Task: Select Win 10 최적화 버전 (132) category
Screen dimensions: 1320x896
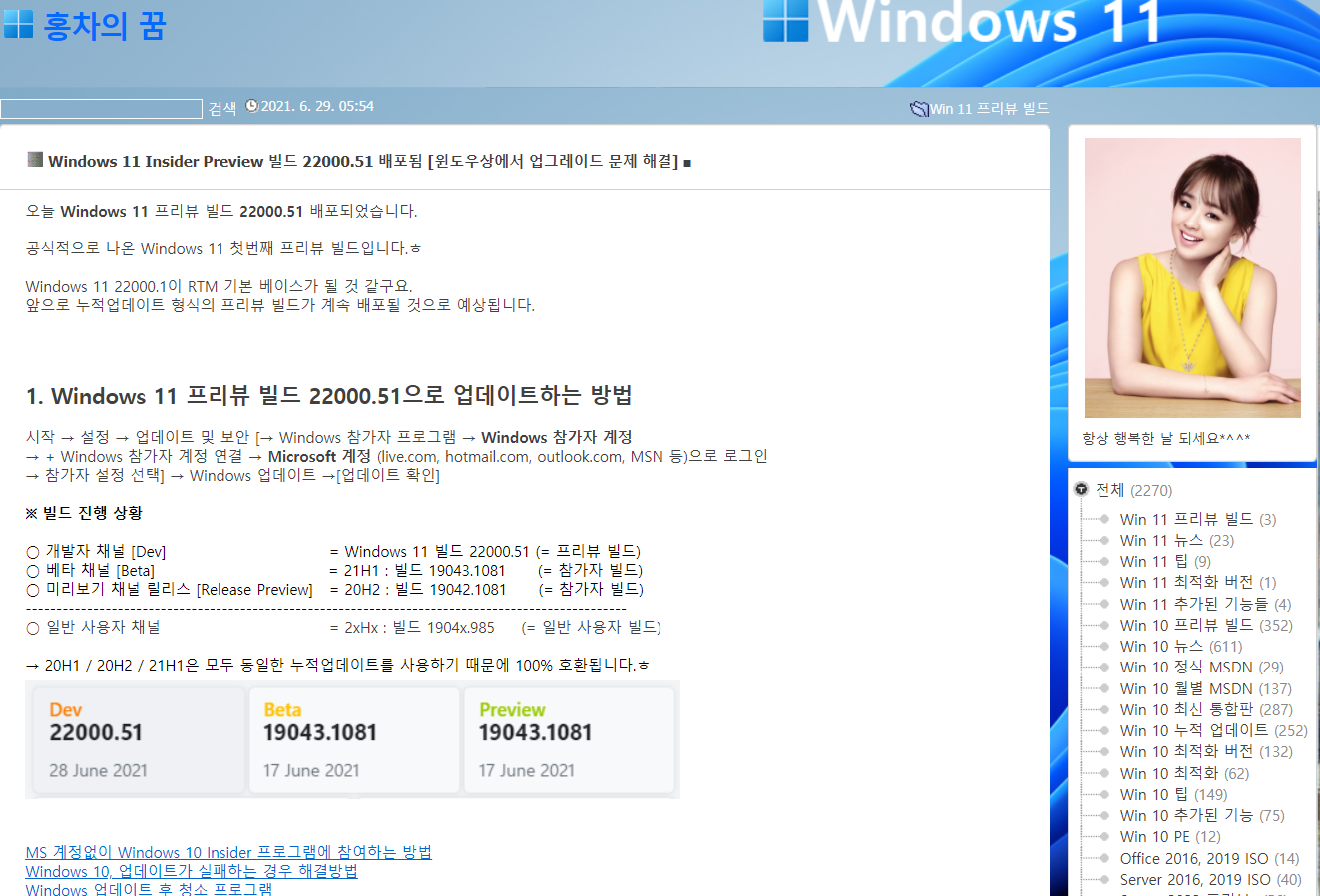Action: point(1206,751)
